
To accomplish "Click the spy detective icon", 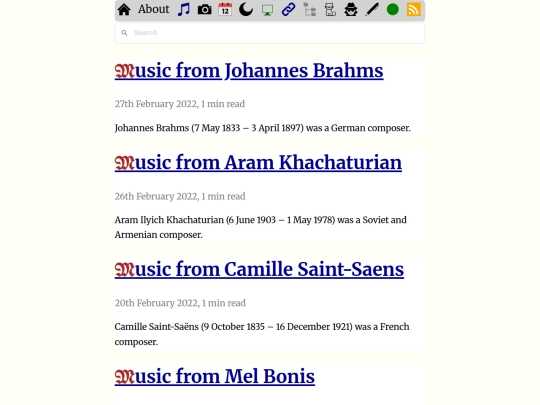I will tap(351, 9).
